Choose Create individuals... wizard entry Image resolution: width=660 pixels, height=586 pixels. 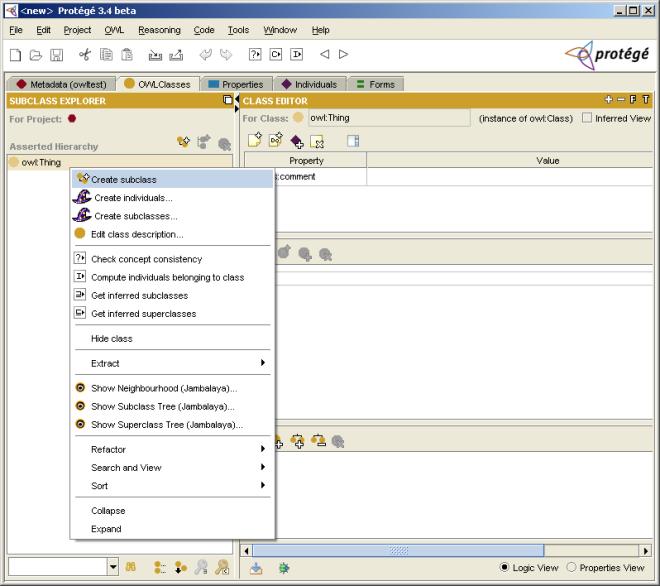pyautogui.click(x=173, y=197)
